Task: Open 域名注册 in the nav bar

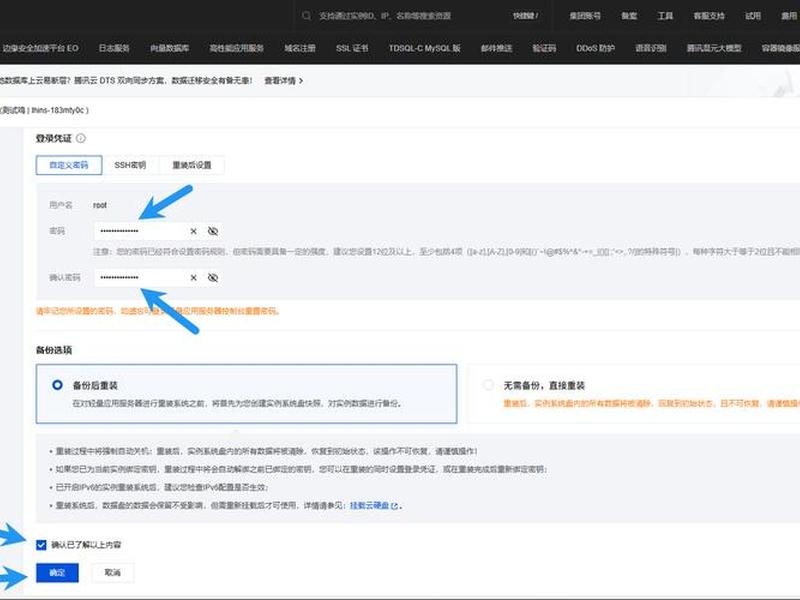Action: [300, 48]
